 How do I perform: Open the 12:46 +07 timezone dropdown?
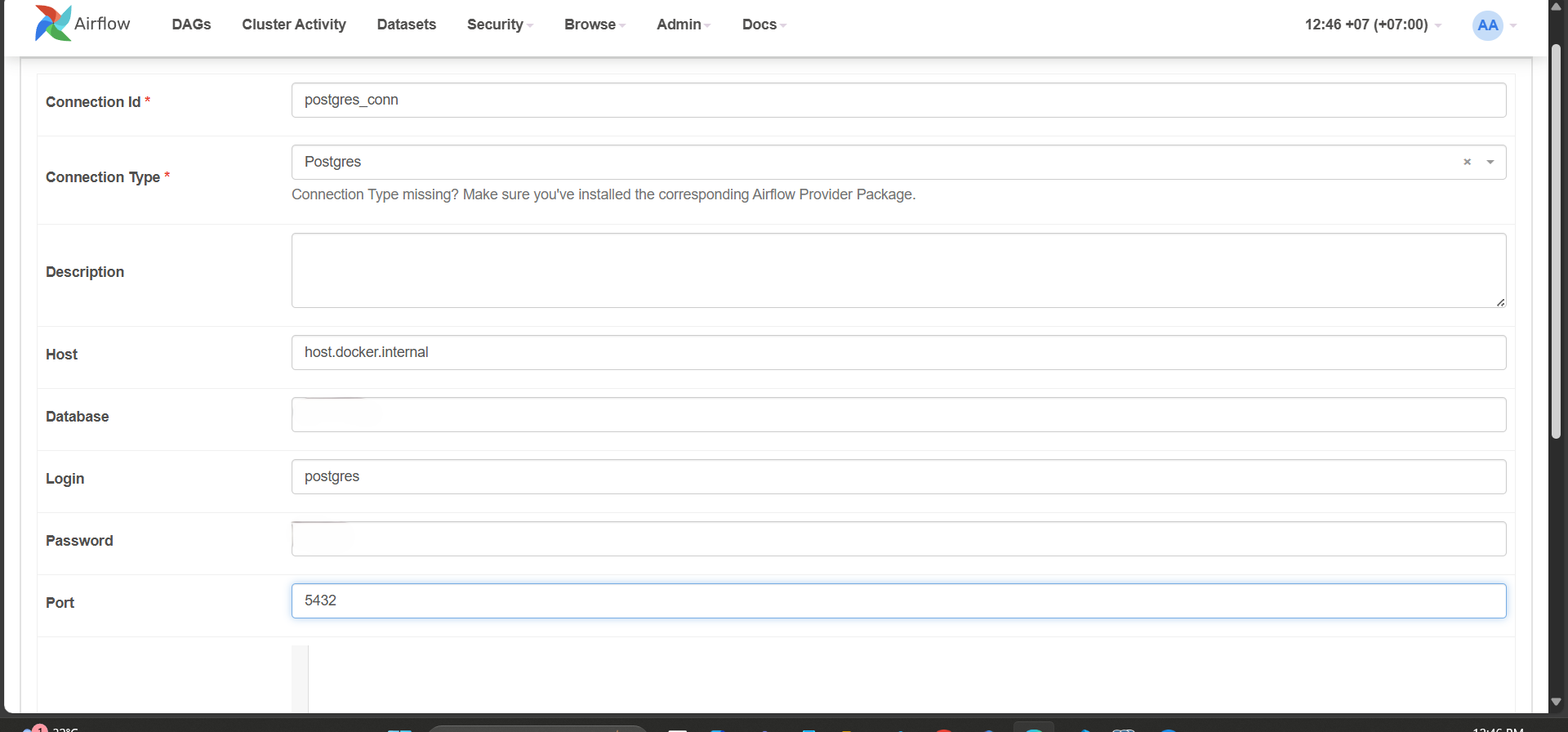(x=1373, y=25)
